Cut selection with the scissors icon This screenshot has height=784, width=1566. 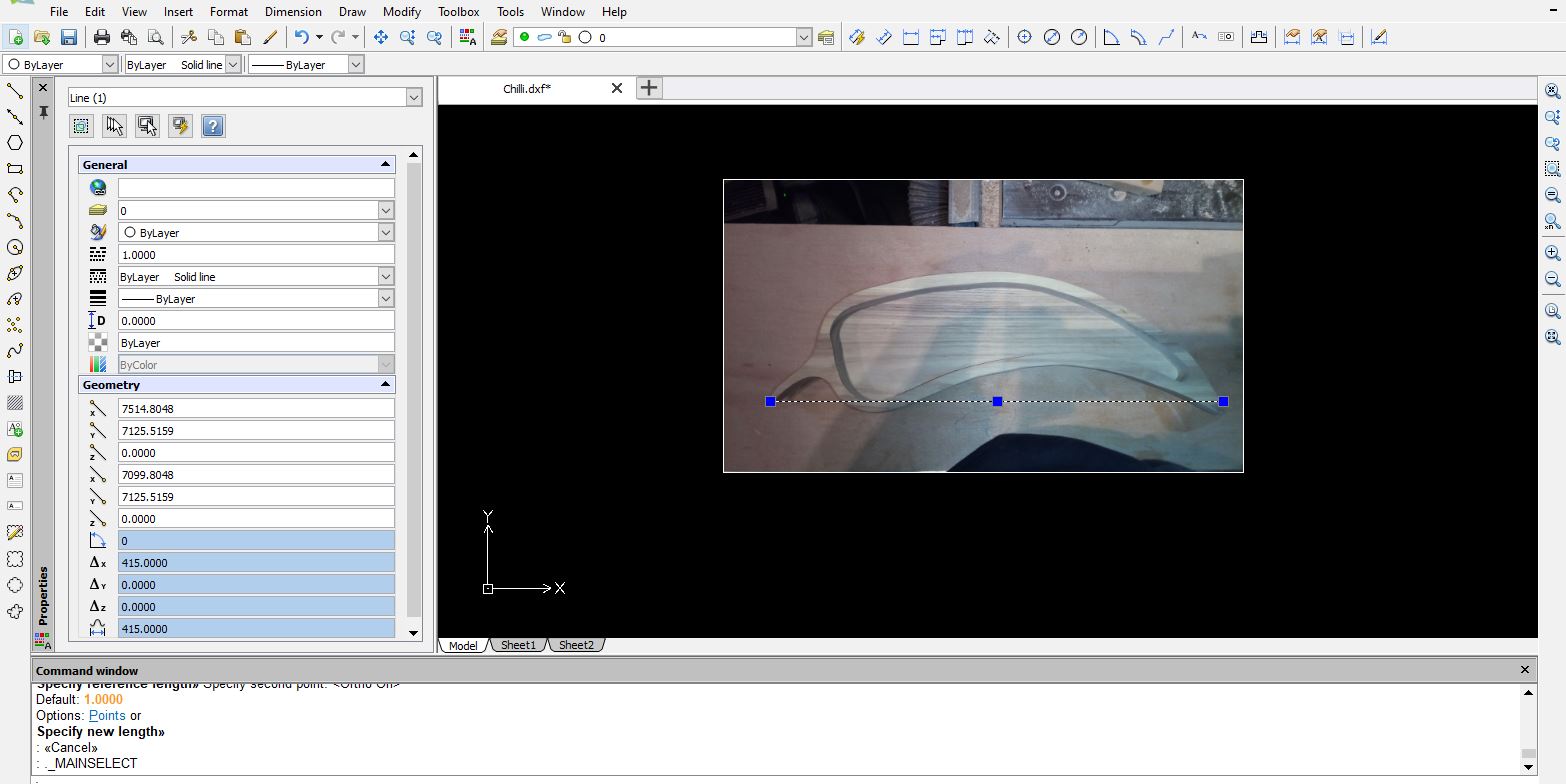[188, 37]
